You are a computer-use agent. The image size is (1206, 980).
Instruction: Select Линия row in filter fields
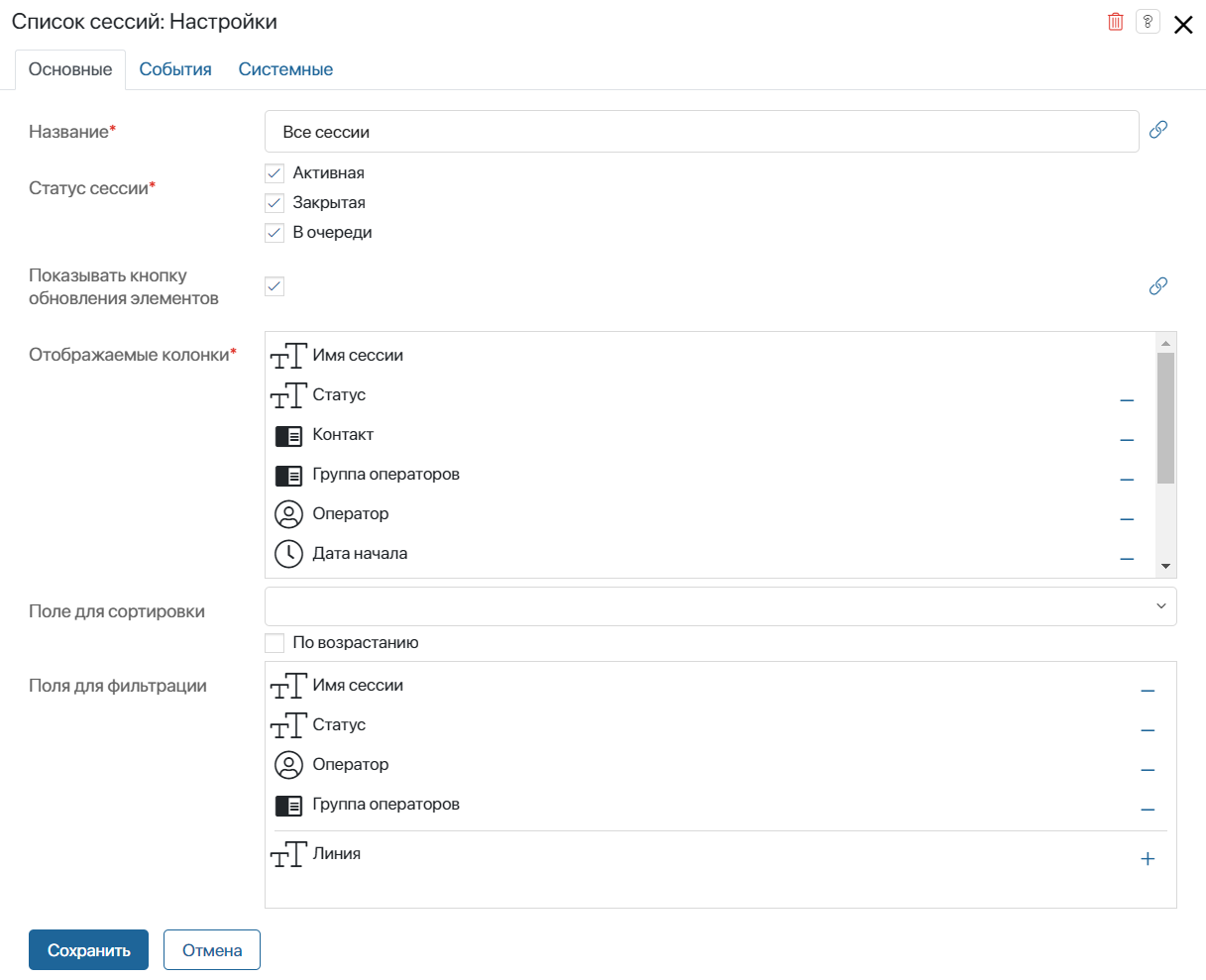tap(718, 854)
